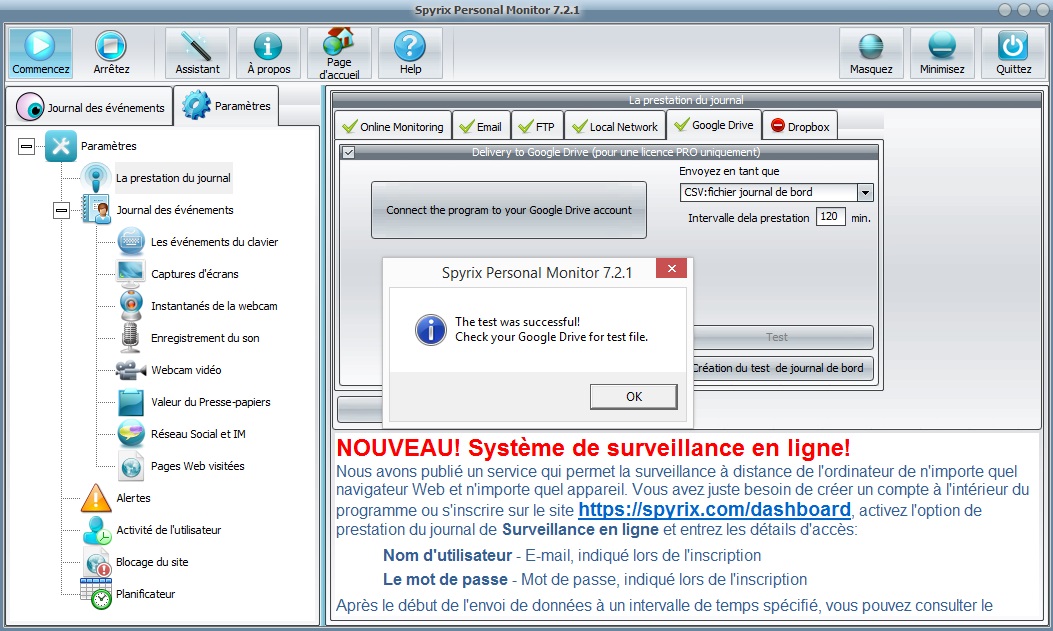This screenshot has width=1053, height=631.
Task: Click the Paramètres root tools icon
Action: coord(60,146)
